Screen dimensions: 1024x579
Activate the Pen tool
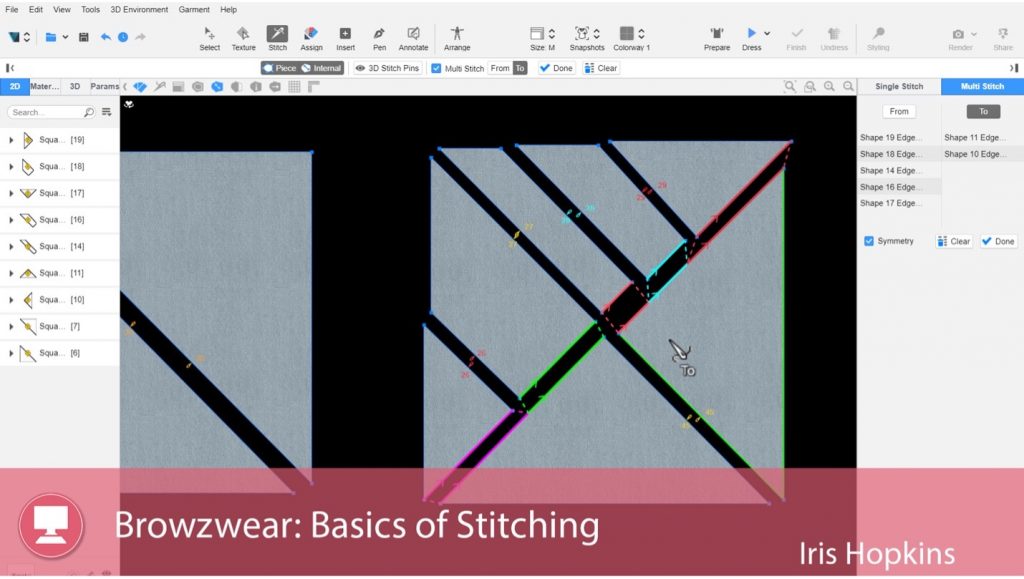379,37
